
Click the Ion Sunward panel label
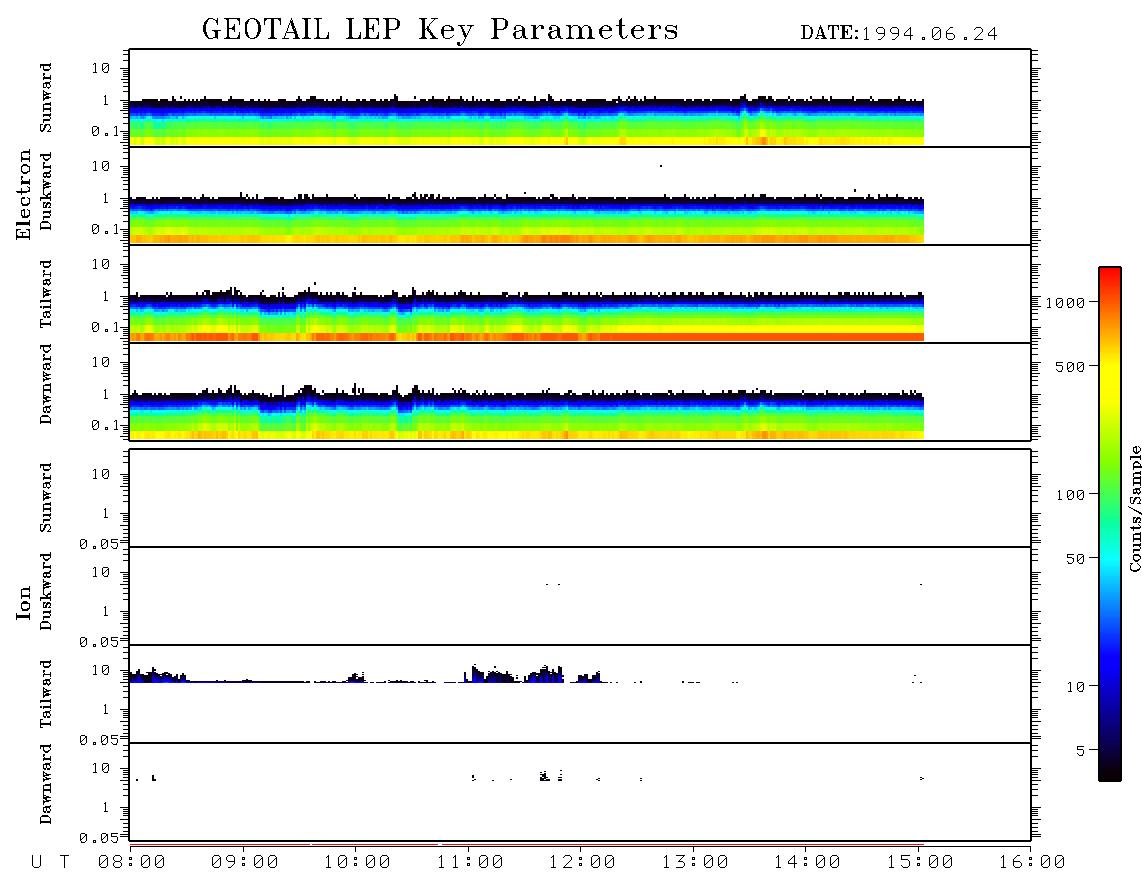click(46, 497)
